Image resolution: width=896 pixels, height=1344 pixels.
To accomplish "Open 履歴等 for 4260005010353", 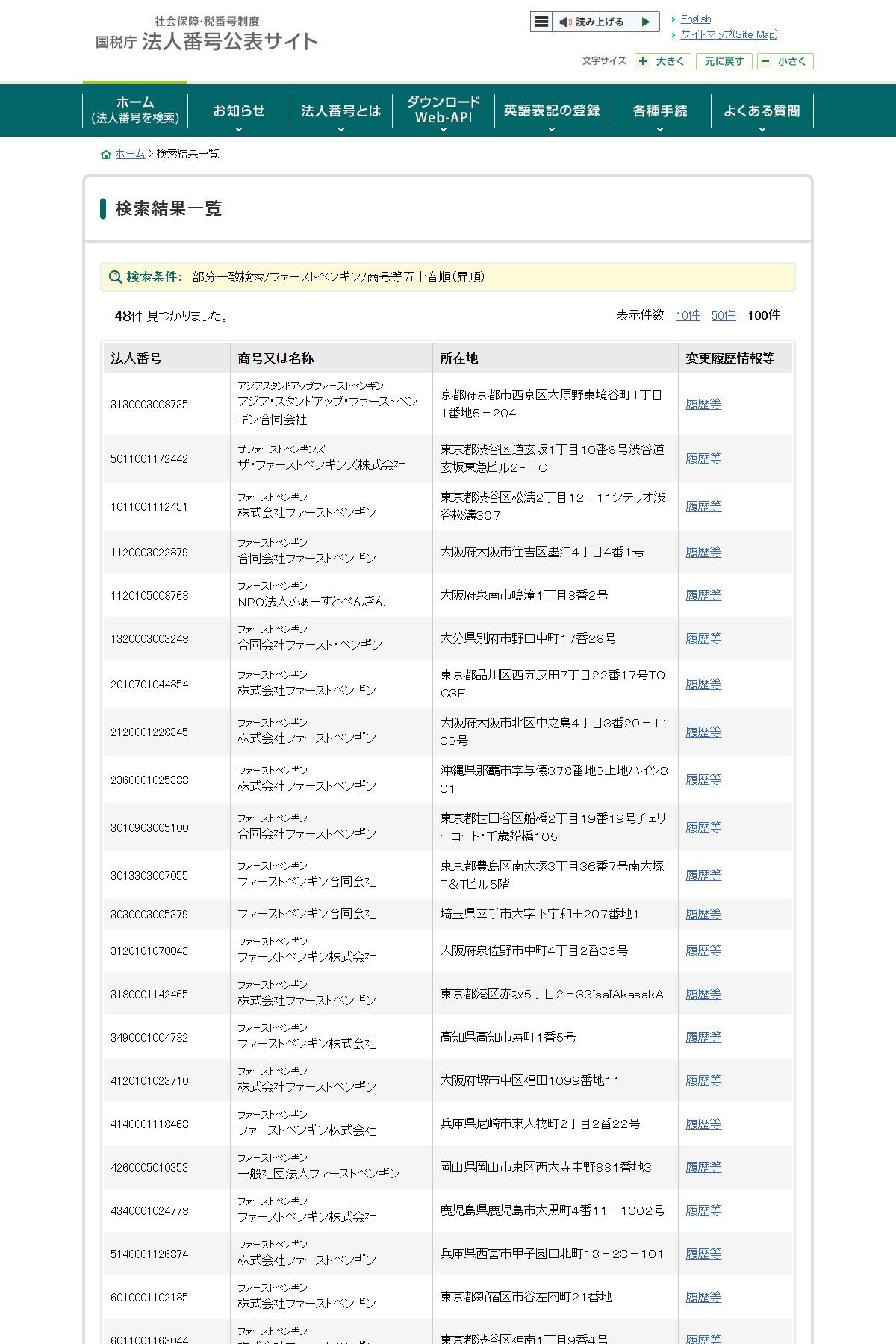I will click(x=704, y=1167).
